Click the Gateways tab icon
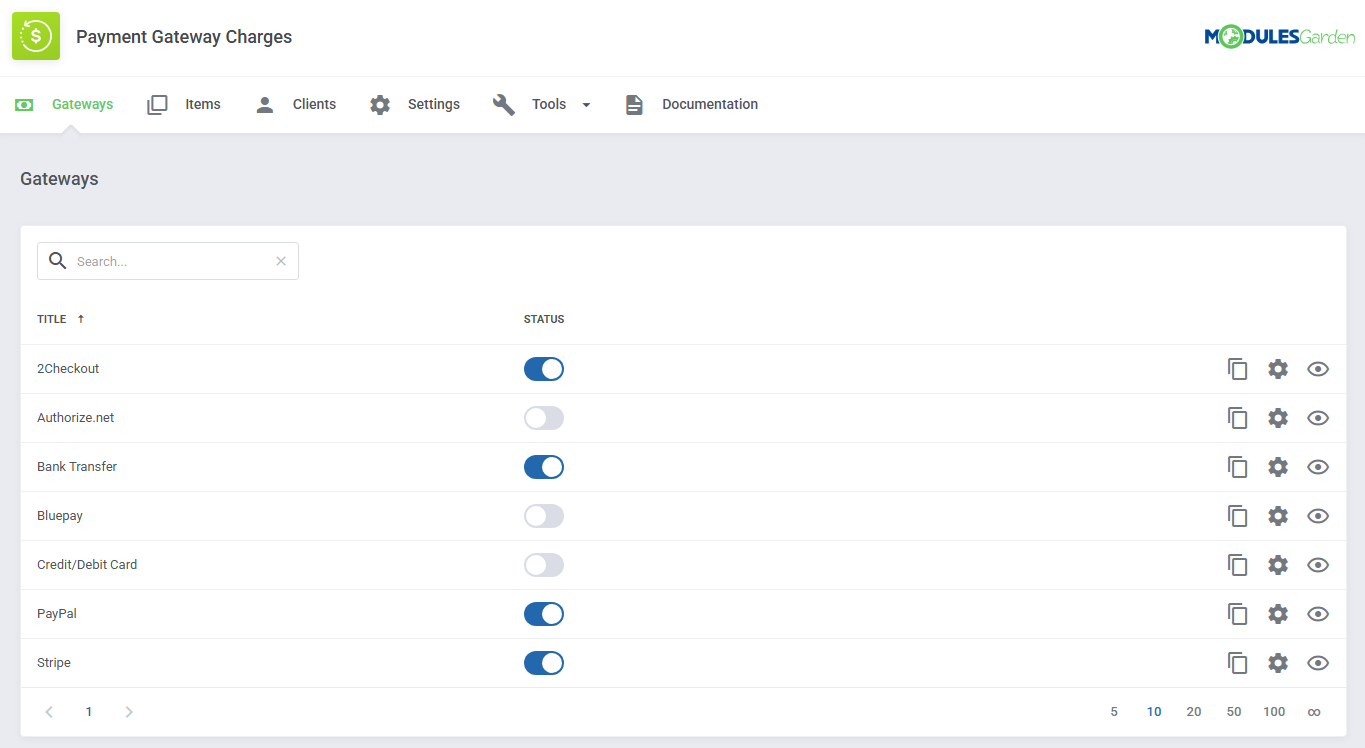This screenshot has height=748, width=1365. tap(24, 103)
